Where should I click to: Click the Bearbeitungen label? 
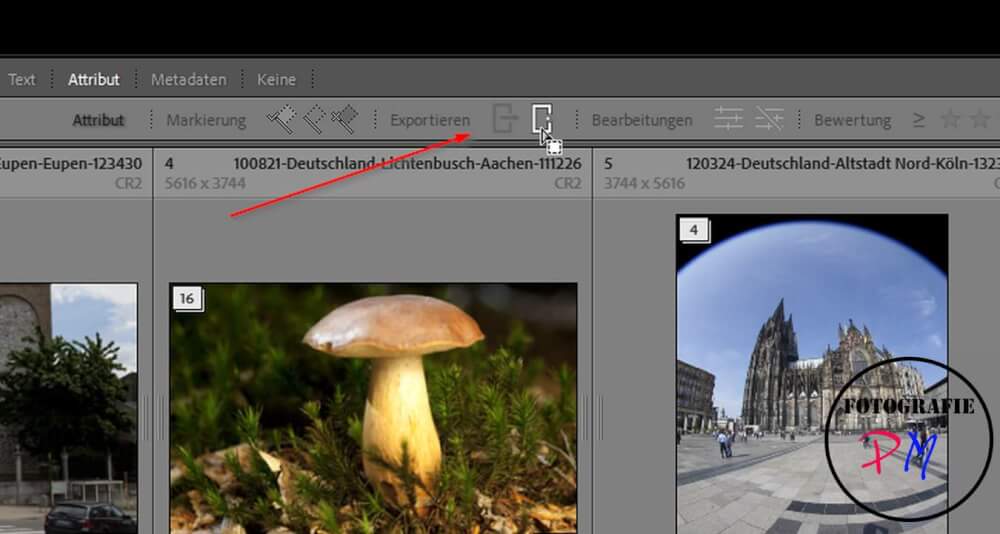pyautogui.click(x=642, y=120)
